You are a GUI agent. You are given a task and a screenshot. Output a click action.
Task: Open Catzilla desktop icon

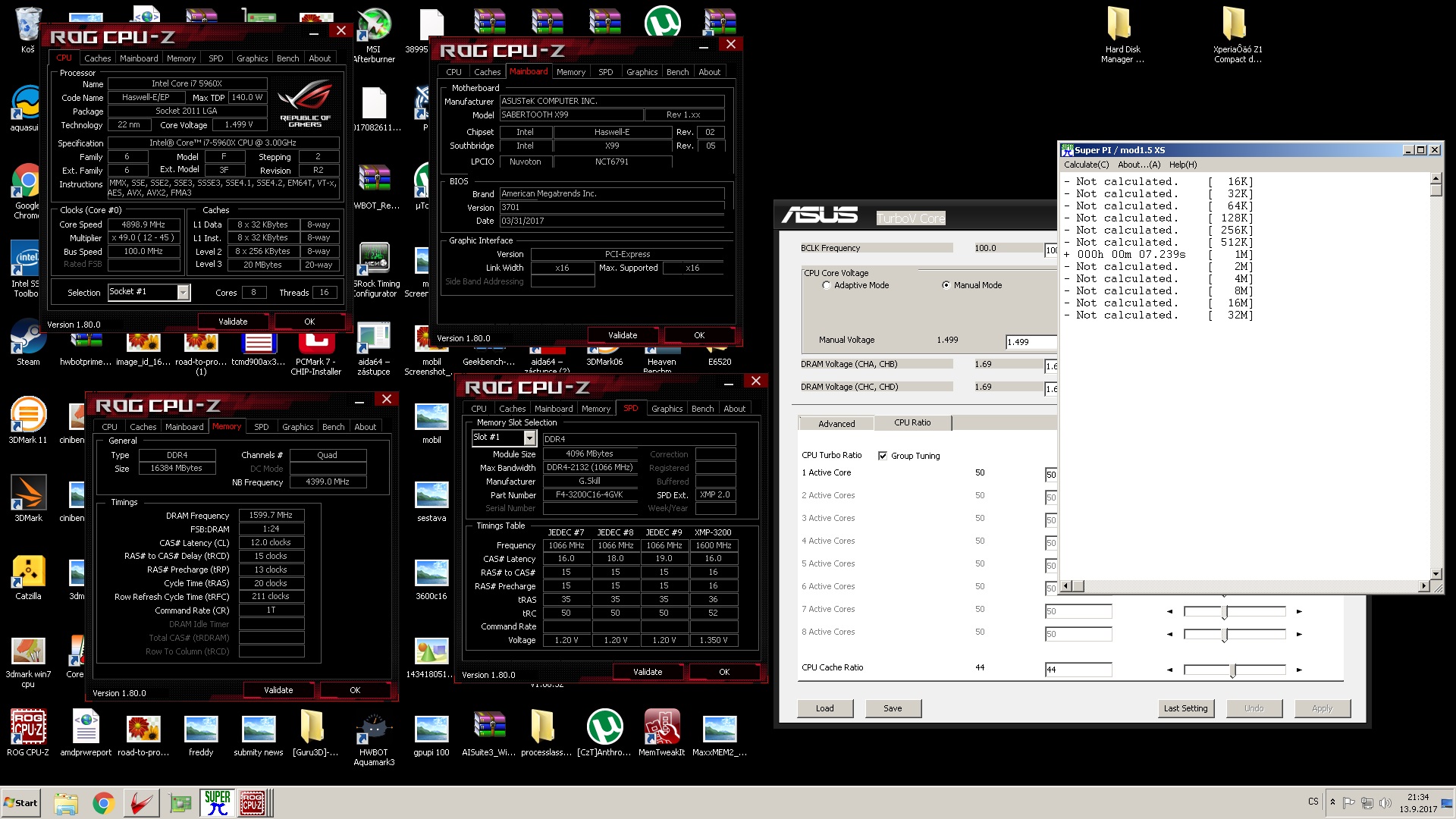[28, 576]
